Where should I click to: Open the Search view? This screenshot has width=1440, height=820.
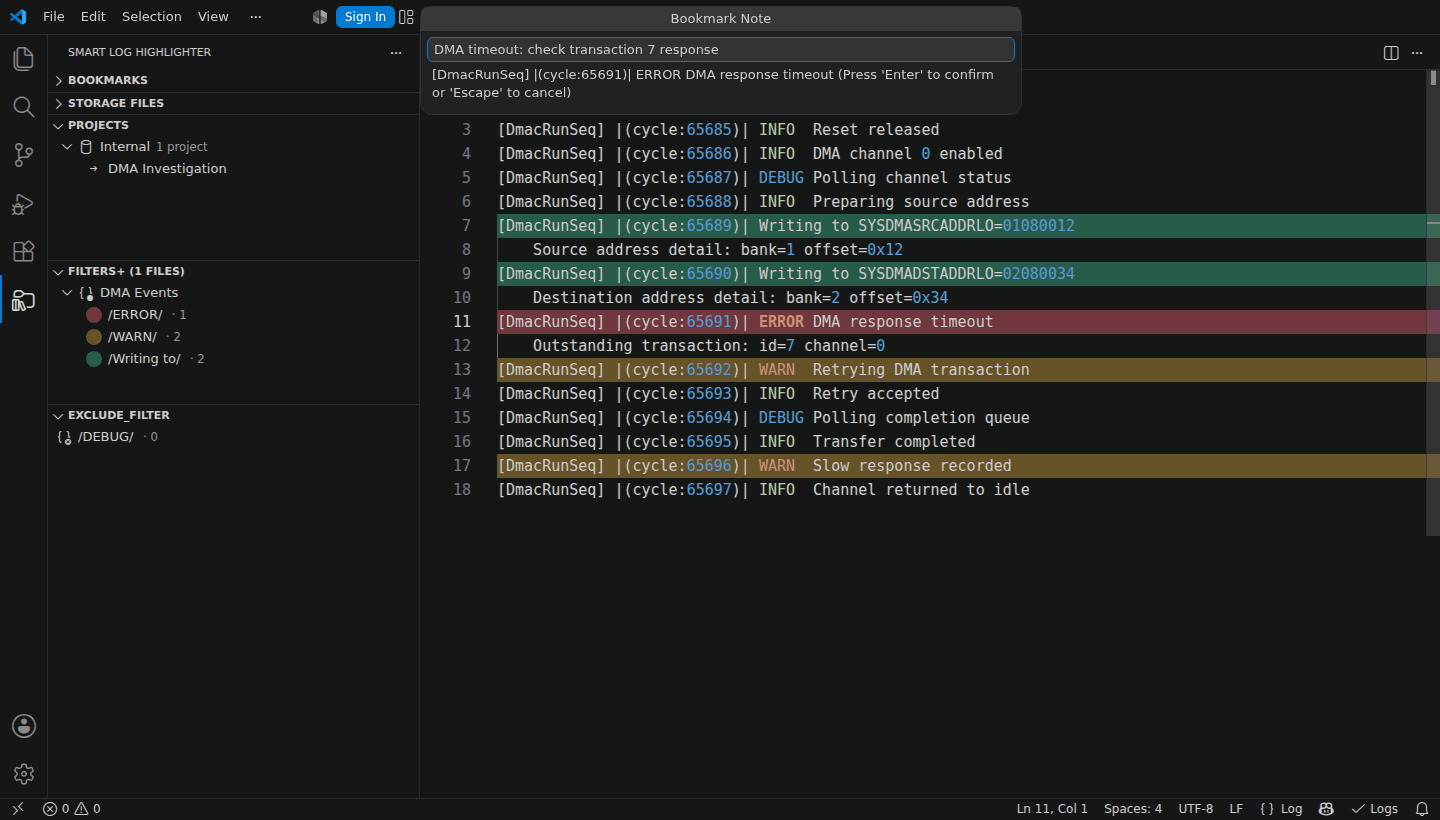(x=24, y=107)
